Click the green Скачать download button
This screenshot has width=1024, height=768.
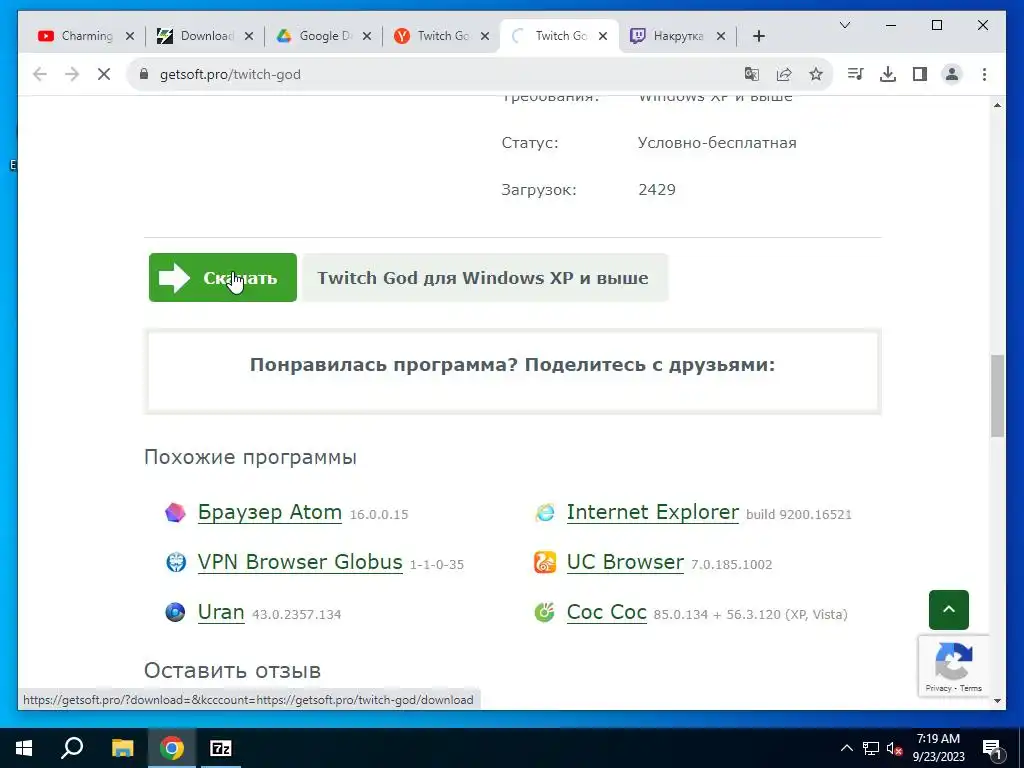tap(223, 278)
